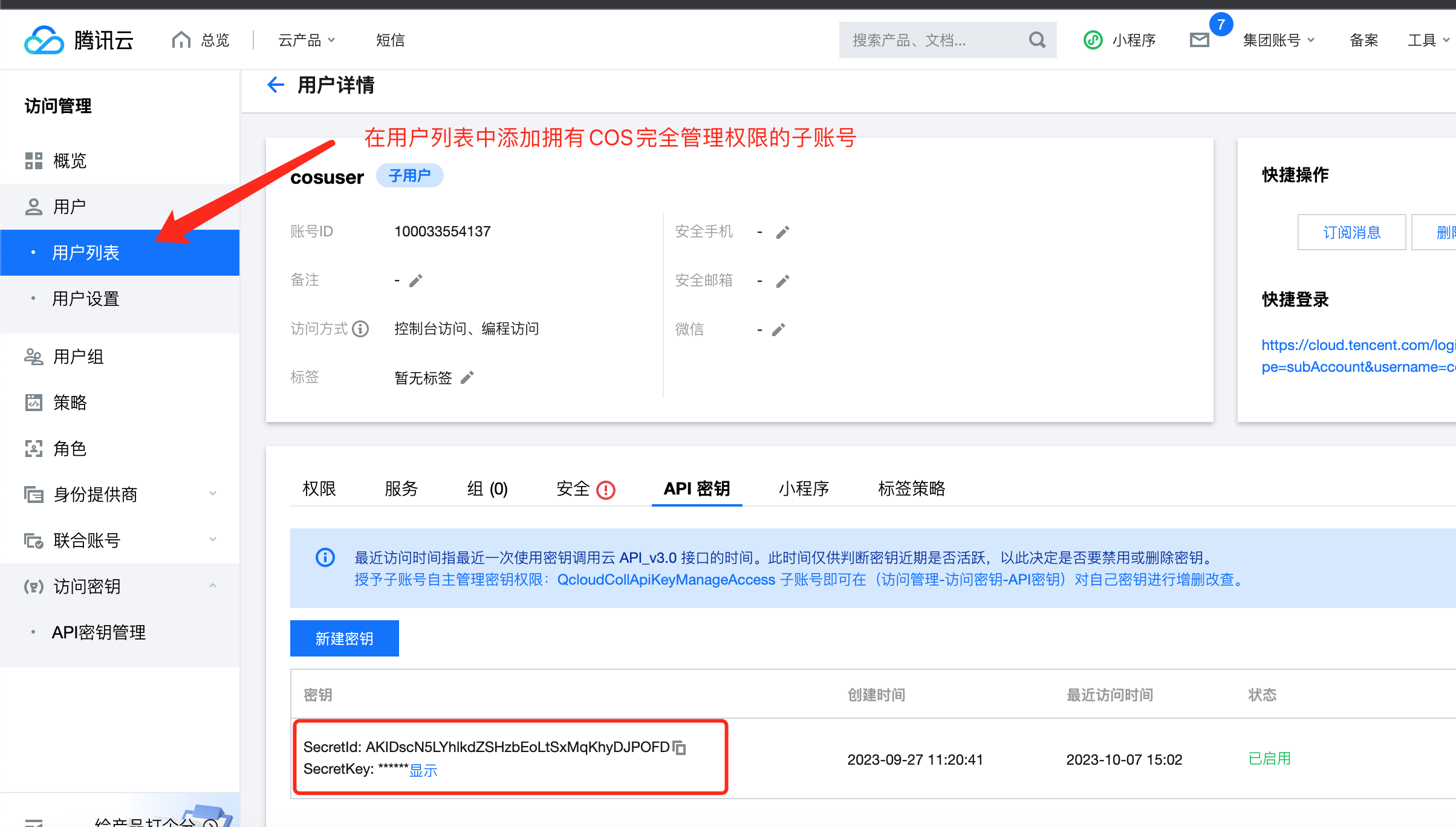Click the back arrow beside 用户详情
This screenshot has height=827, width=1456.
tap(276, 85)
